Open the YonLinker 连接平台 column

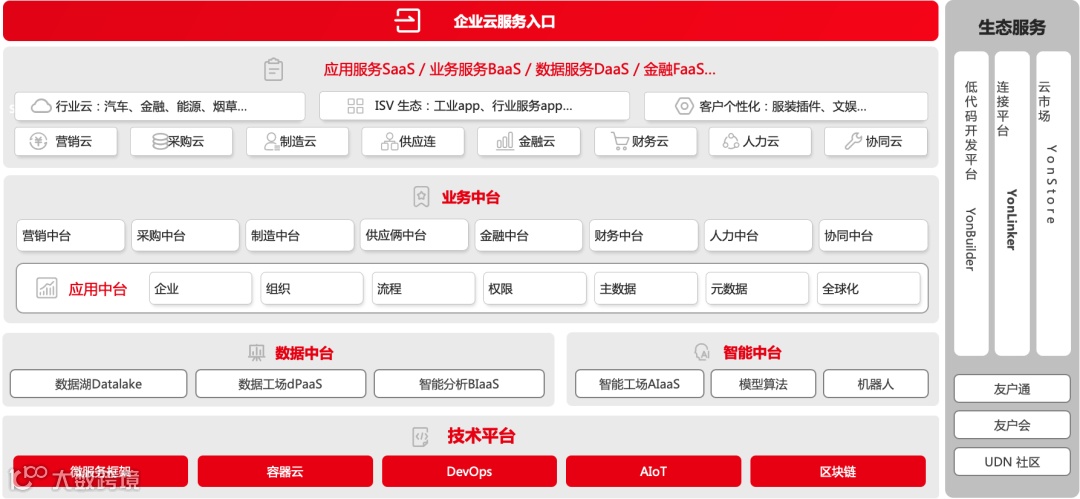tap(1012, 203)
